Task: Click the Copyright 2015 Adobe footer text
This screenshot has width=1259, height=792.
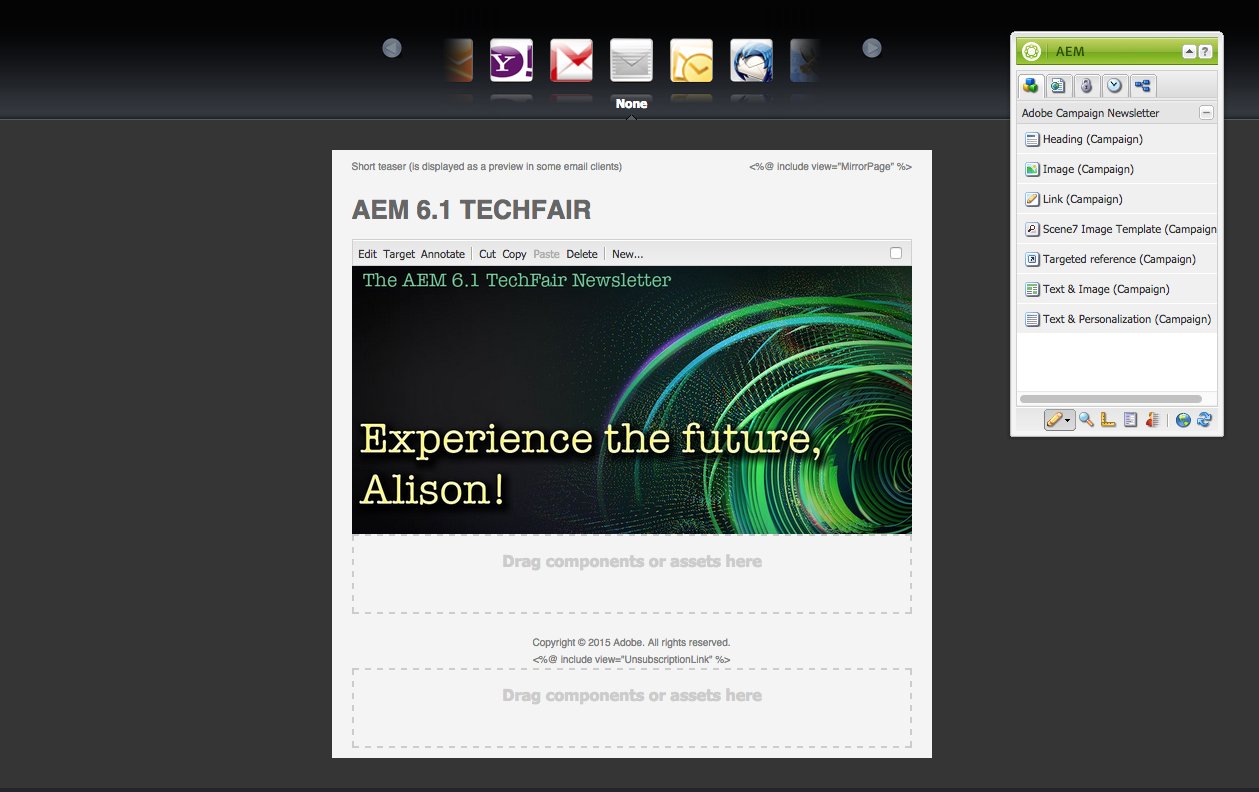Action: point(631,642)
